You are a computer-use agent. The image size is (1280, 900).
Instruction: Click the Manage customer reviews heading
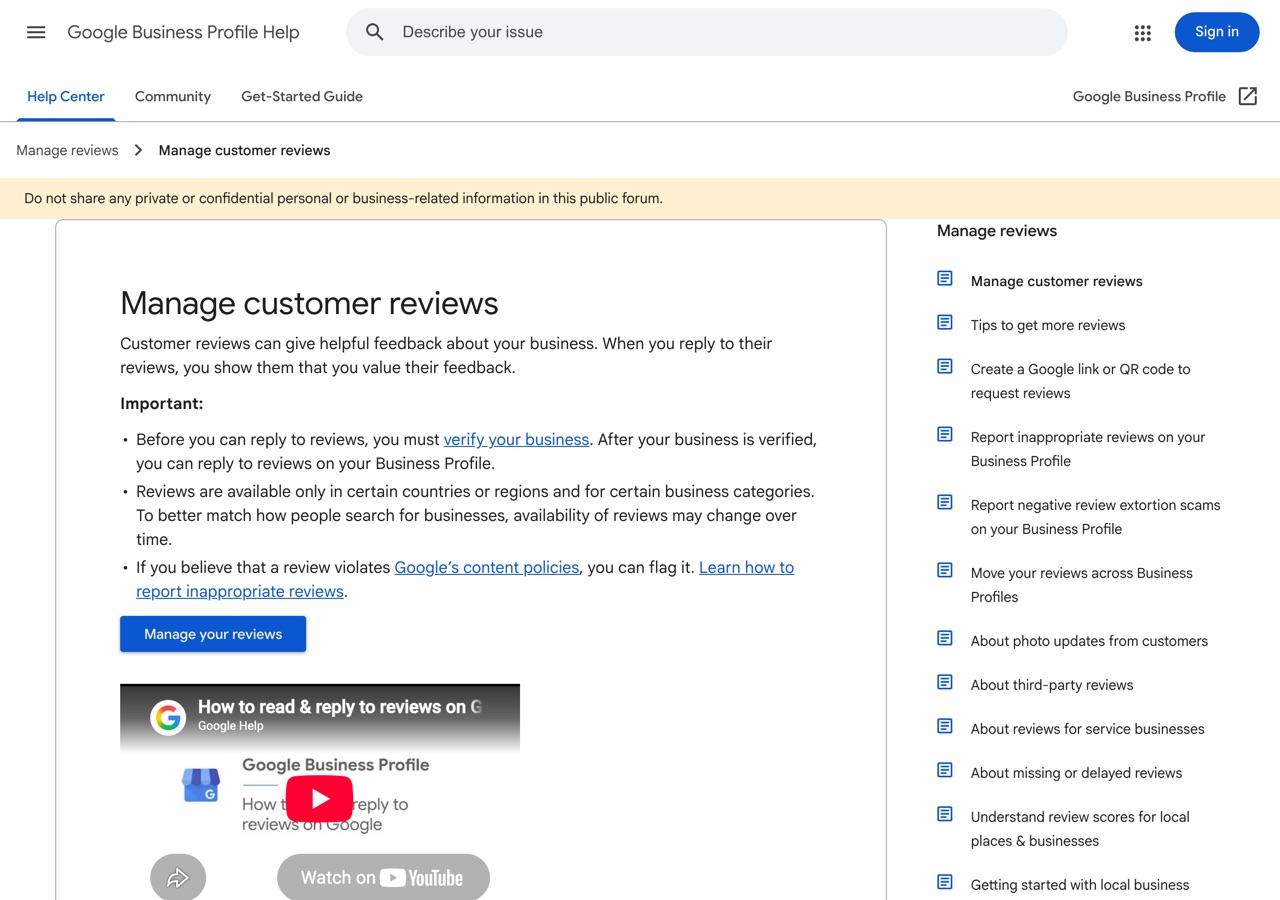[x=309, y=303]
